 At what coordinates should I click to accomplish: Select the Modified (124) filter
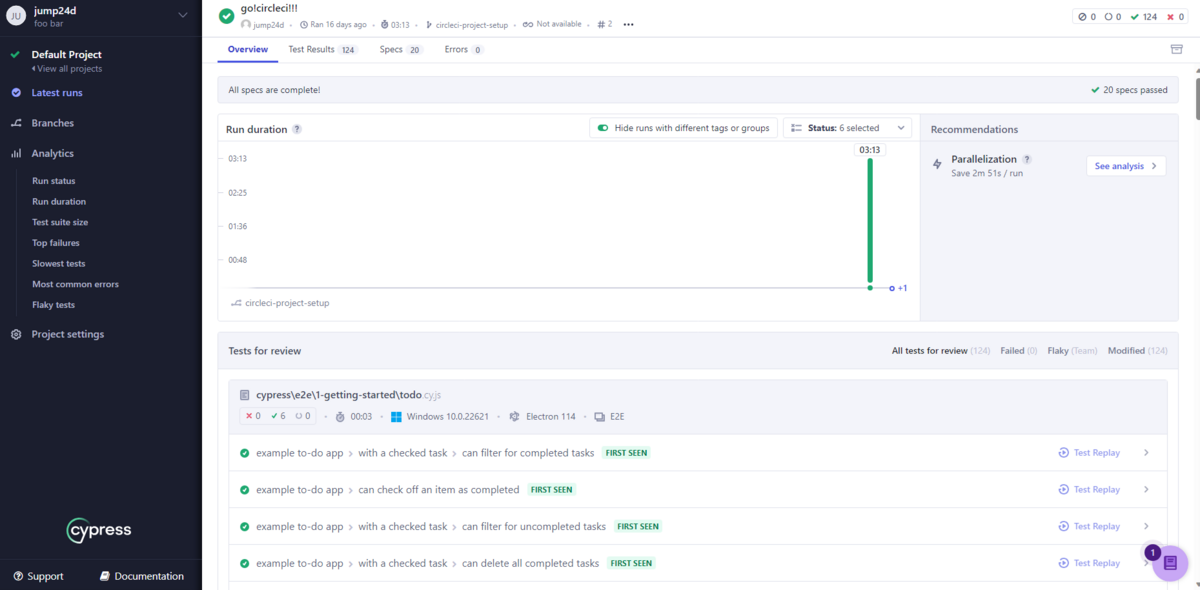(x=1137, y=351)
